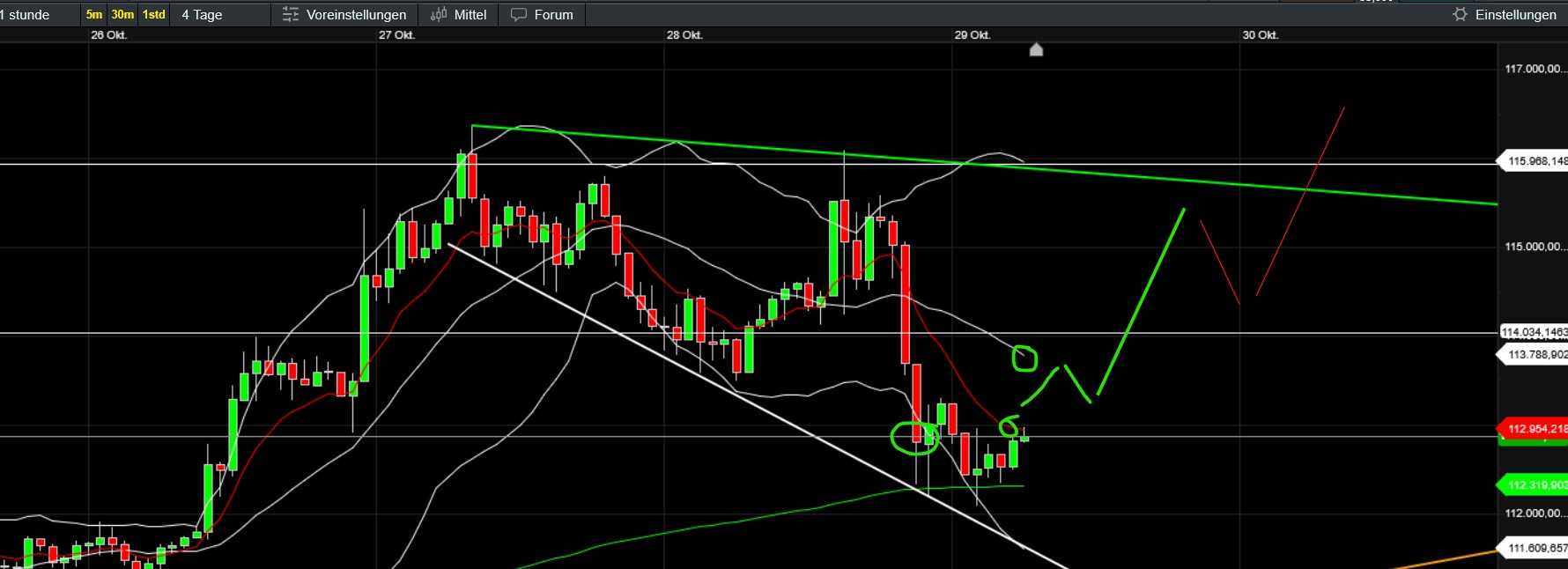Click the 30 Okt. date label
Viewport: 1568px width, 569px height.
point(1261,35)
